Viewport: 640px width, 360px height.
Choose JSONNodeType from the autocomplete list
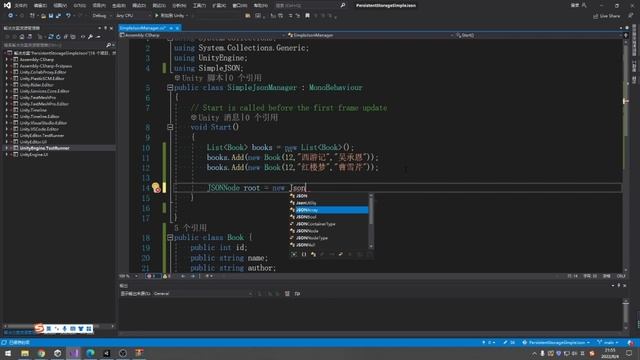(x=329, y=238)
